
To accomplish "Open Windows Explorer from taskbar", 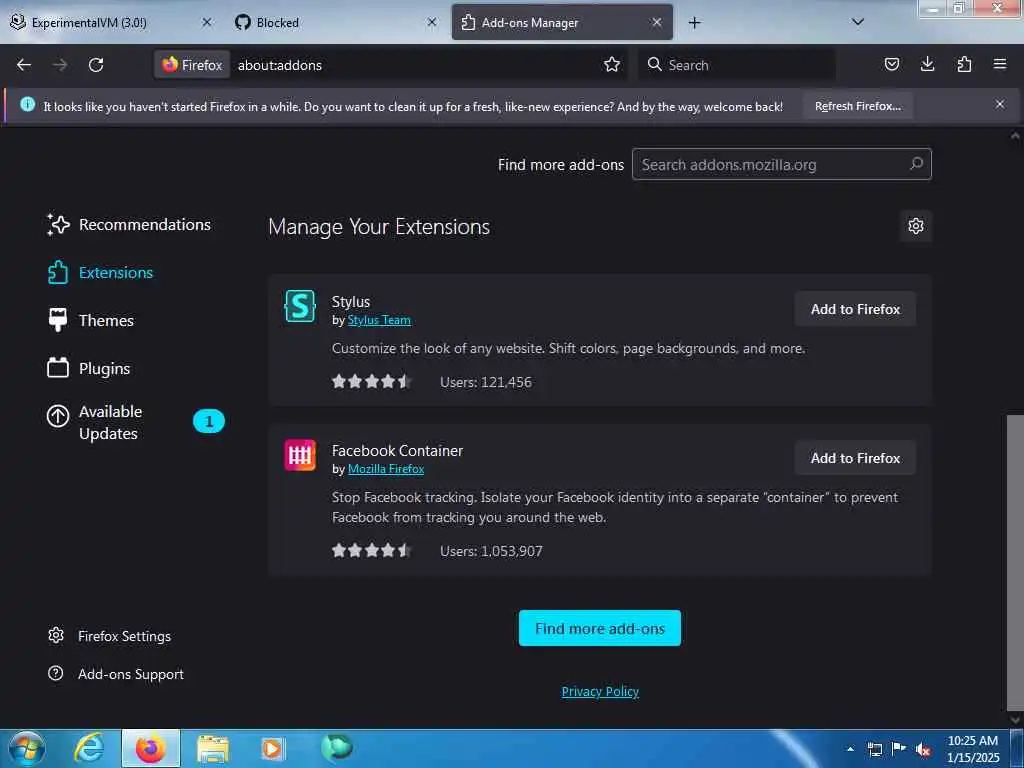I will [213, 748].
